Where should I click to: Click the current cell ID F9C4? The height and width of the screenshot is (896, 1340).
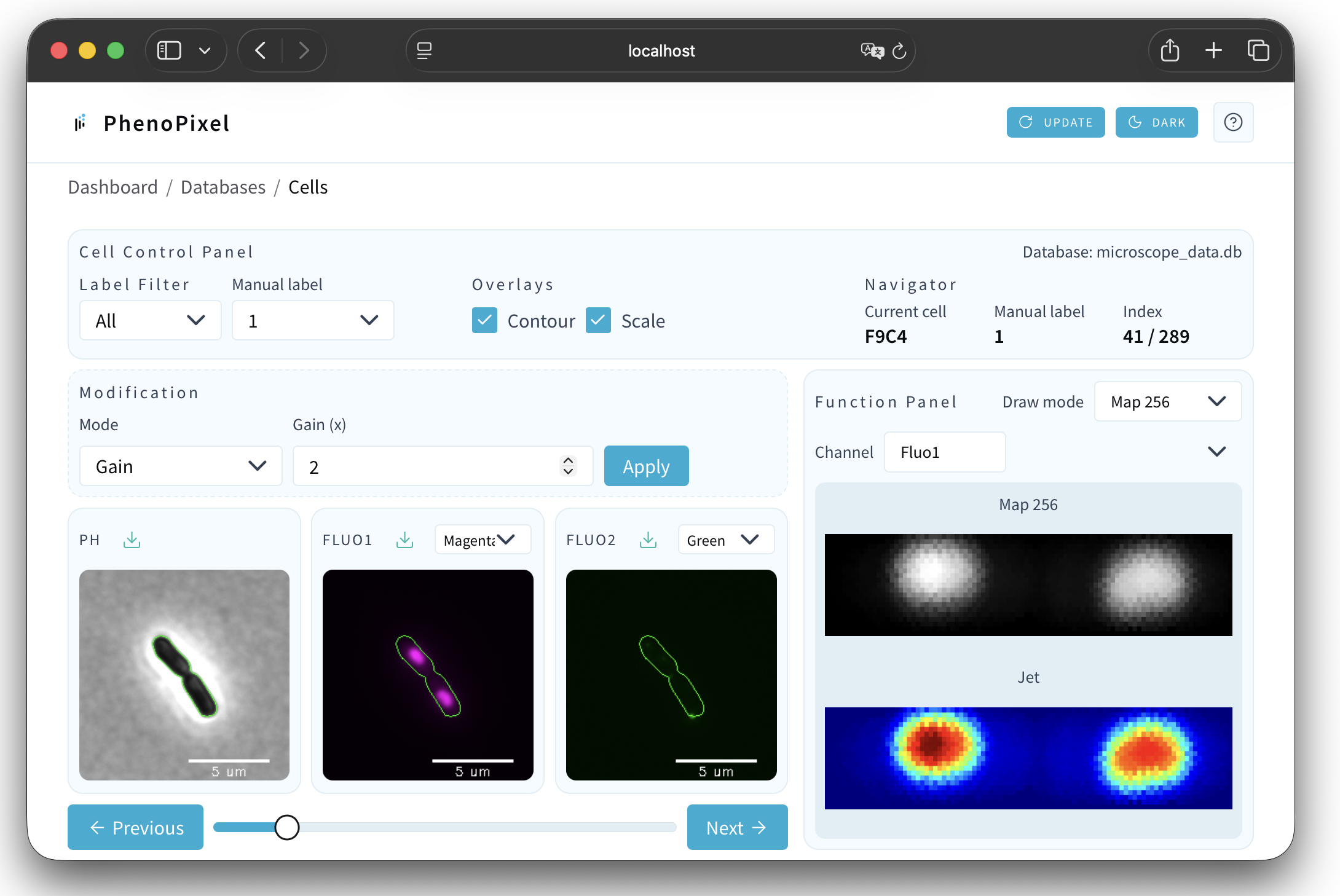(886, 336)
